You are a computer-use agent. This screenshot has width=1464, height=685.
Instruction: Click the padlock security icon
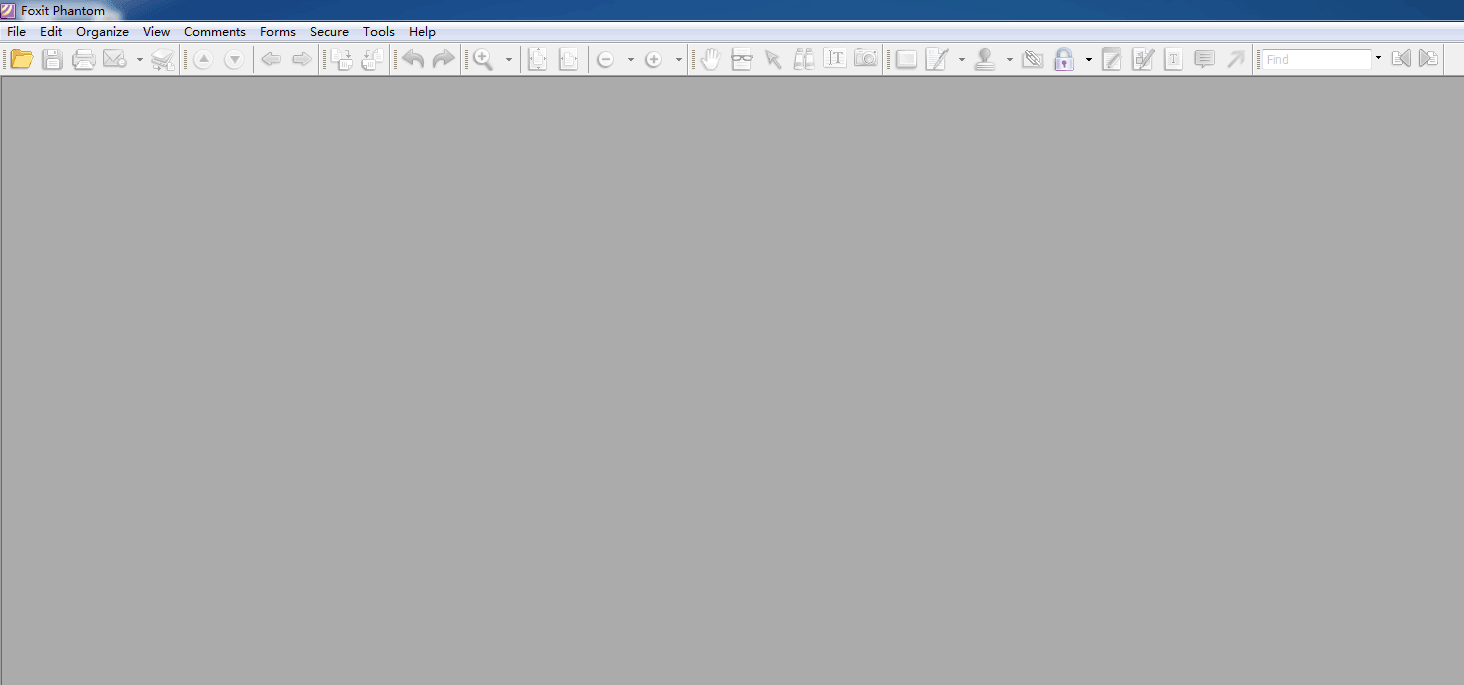[x=1064, y=59]
